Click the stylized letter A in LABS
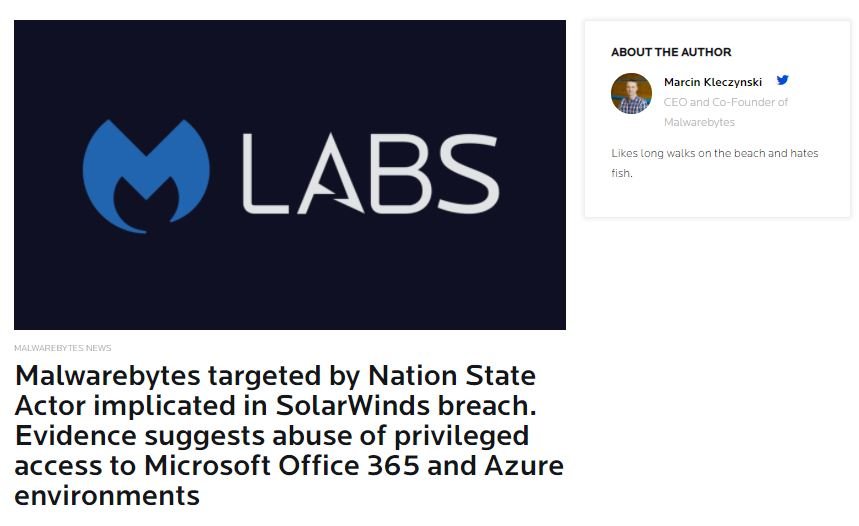 coord(330,174)
